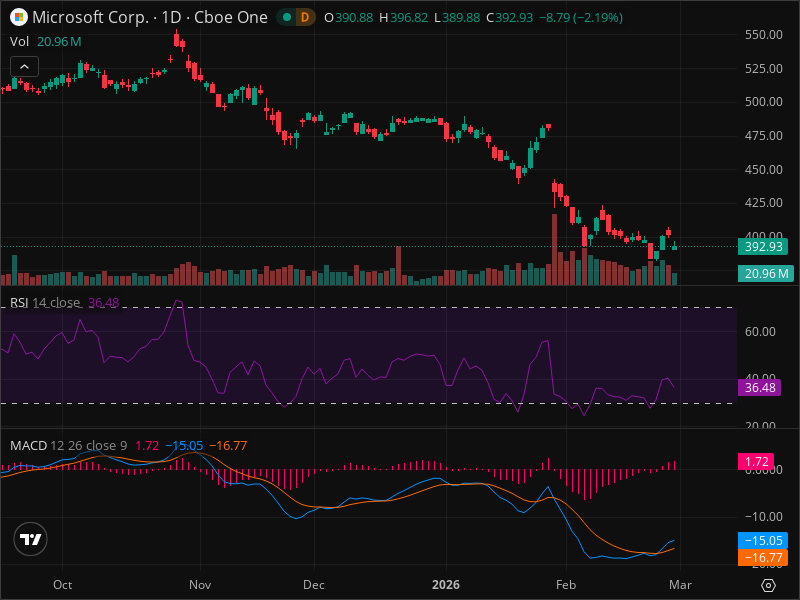Click the Microsoft logo icon

19,17
